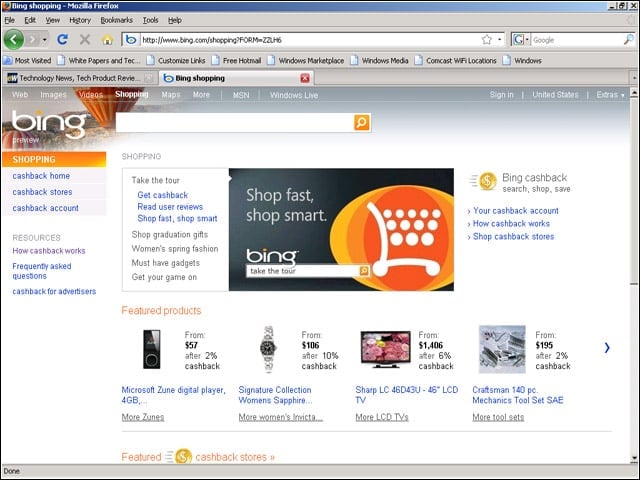Open the Customize Links bookmark
The image size is (640, 480).
[176, 60]
